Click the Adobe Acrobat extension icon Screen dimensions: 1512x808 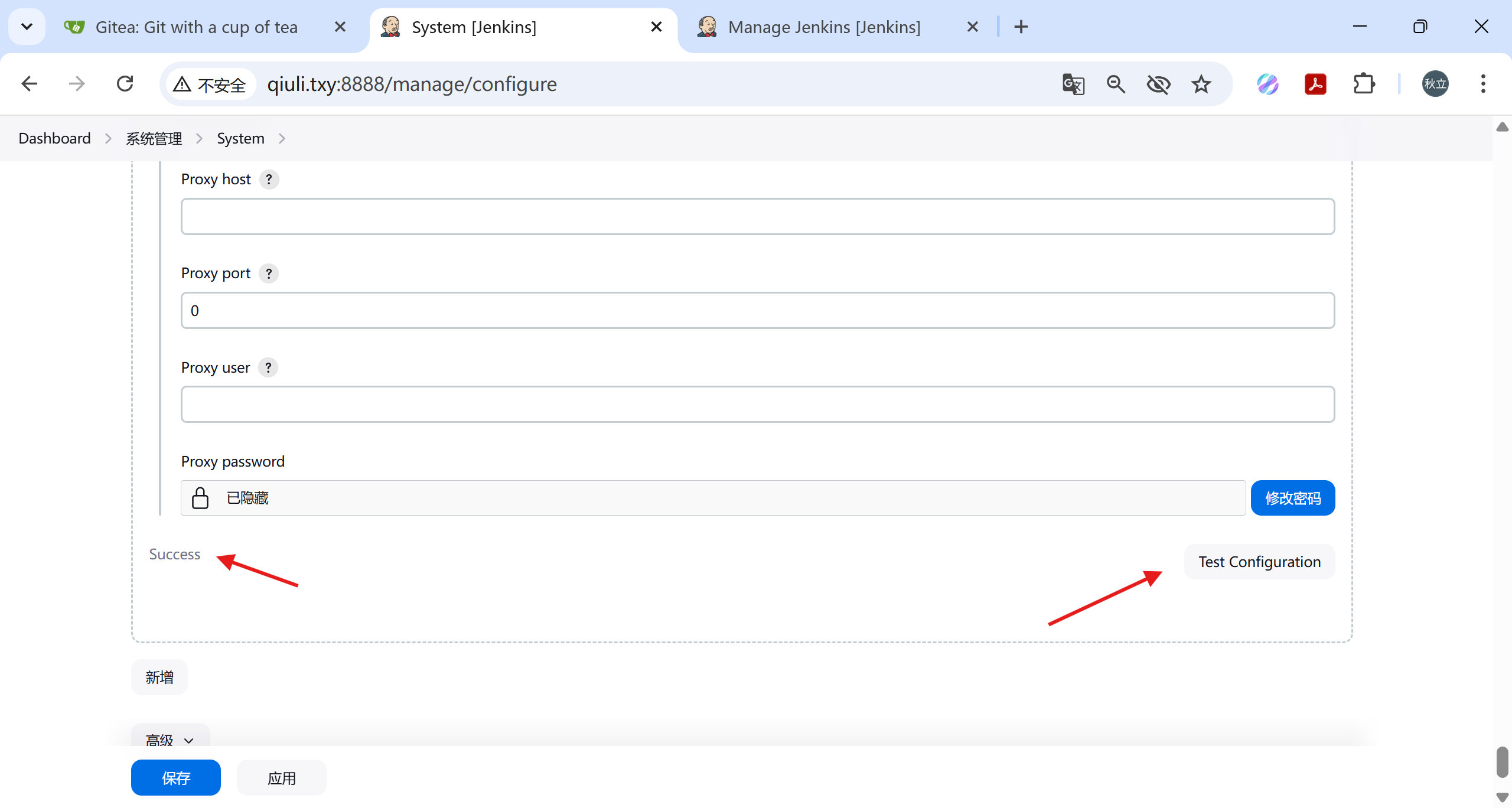click(x=1315, y=84)
